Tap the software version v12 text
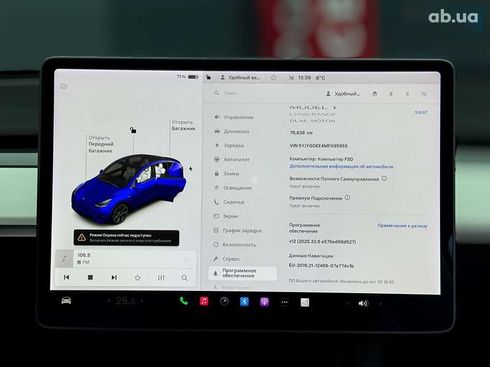 pos(322,242)
